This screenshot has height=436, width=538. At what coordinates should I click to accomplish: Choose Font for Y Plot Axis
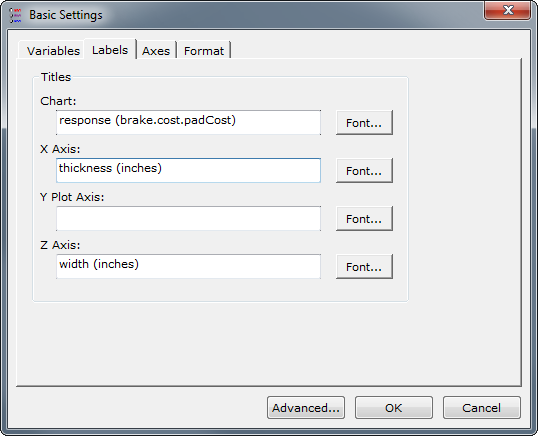(364, 219)
